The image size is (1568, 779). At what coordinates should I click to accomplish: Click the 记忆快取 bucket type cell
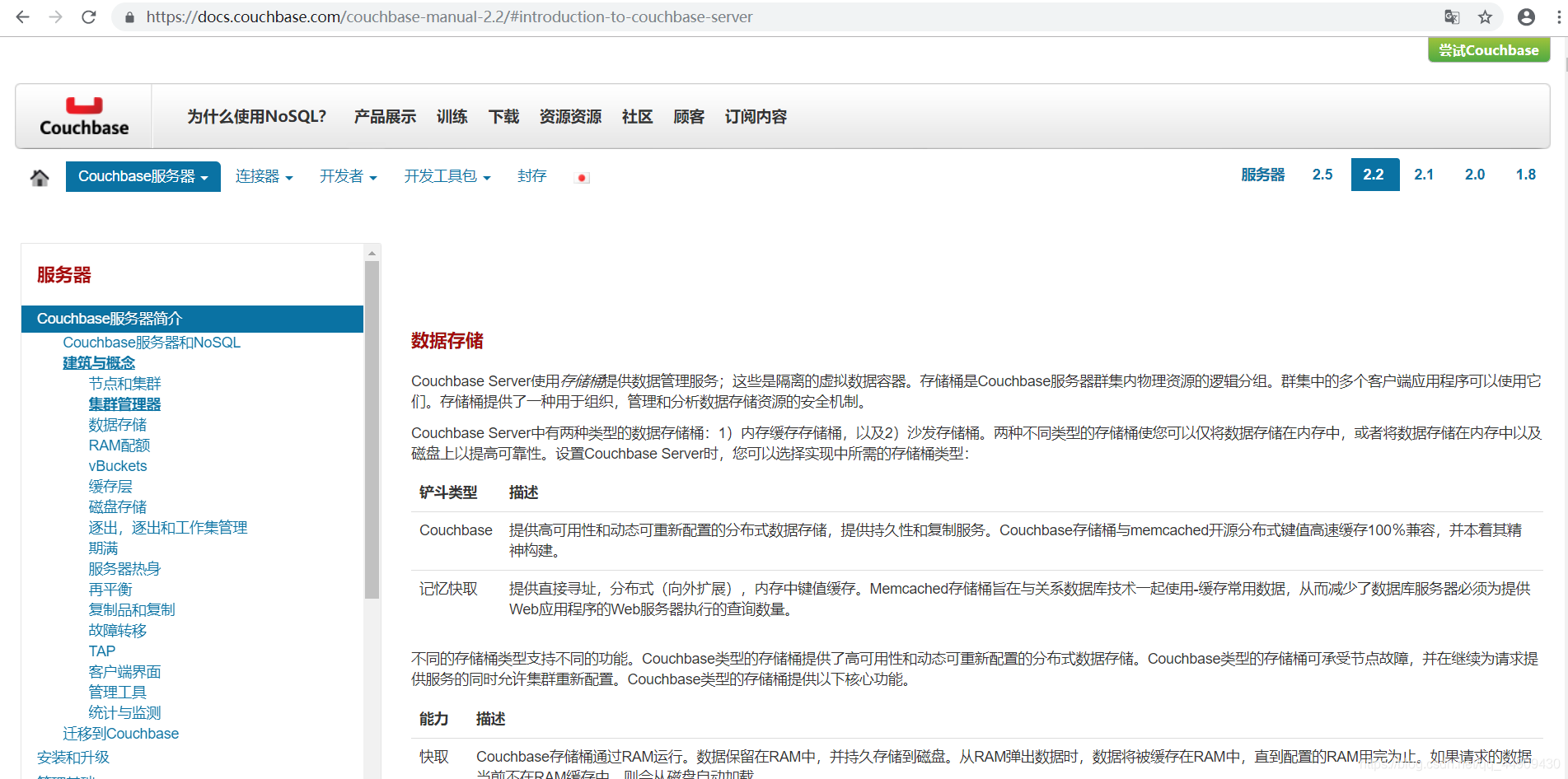[x=448, y=589]
